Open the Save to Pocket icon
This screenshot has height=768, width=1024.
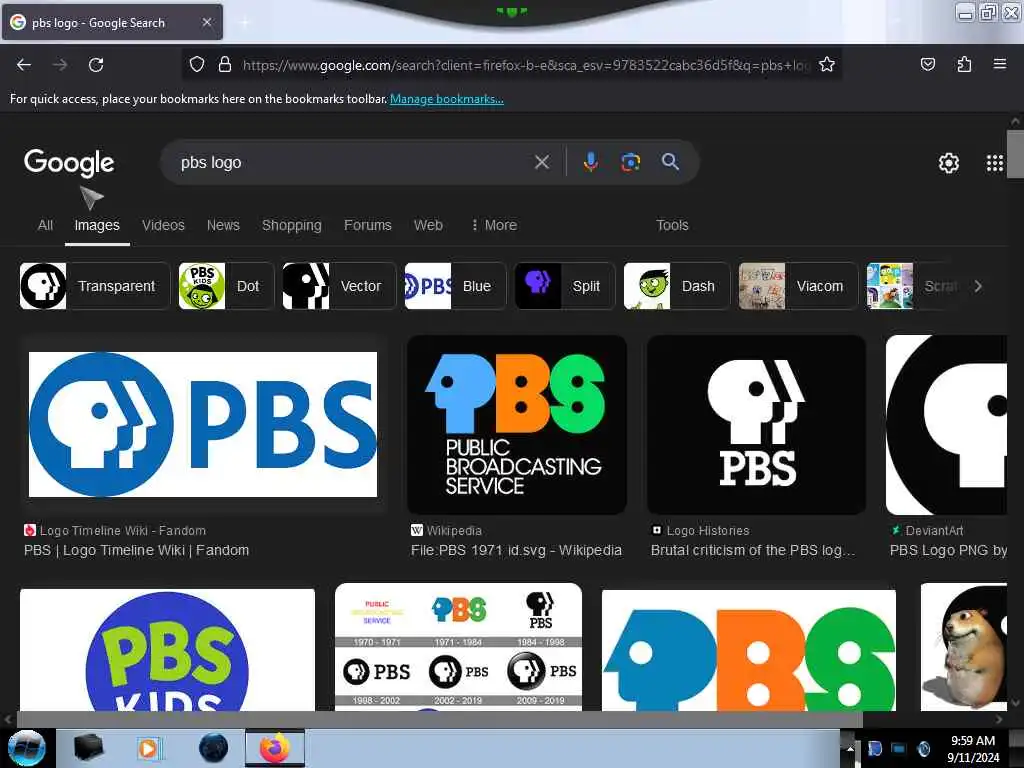pyautogui.click(x=927, y=64)
